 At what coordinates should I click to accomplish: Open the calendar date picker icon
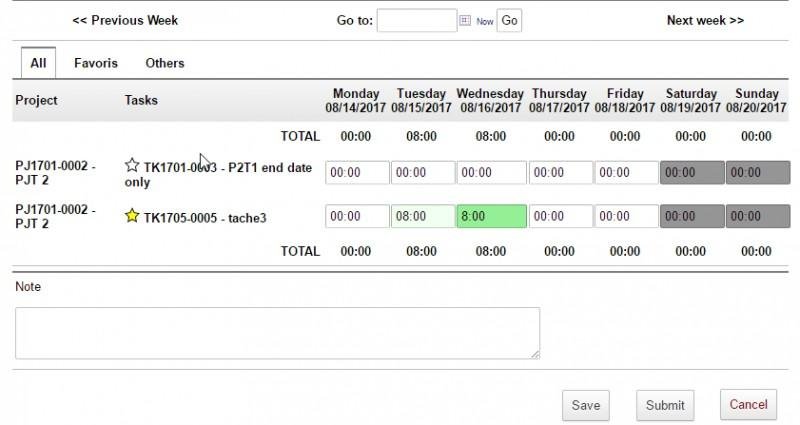point(465,20)
